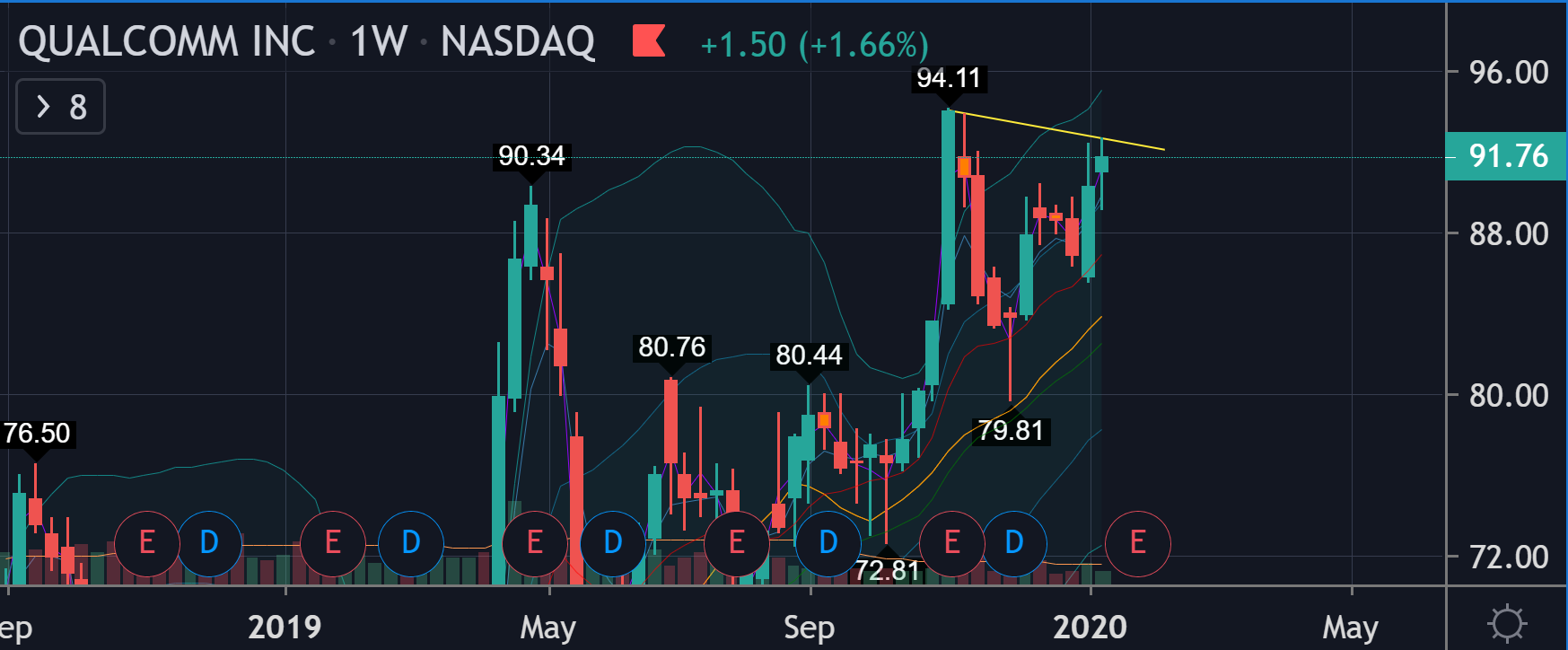The image size is (1568, 650).
Task: Select the current price tag 91.76
Action: [1507, 156]
